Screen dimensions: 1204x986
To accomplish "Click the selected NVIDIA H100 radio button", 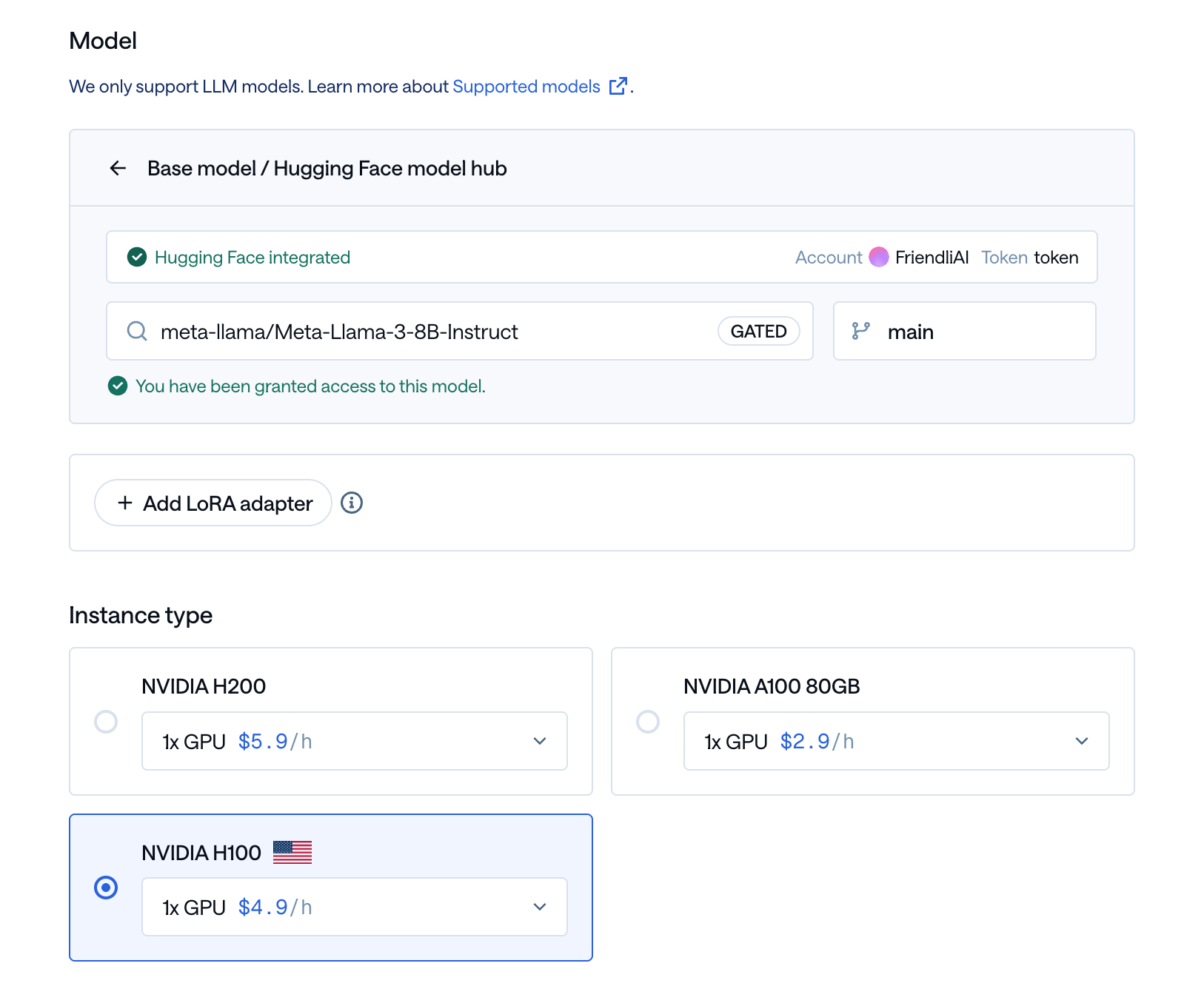I will click(x=106, y=888).
